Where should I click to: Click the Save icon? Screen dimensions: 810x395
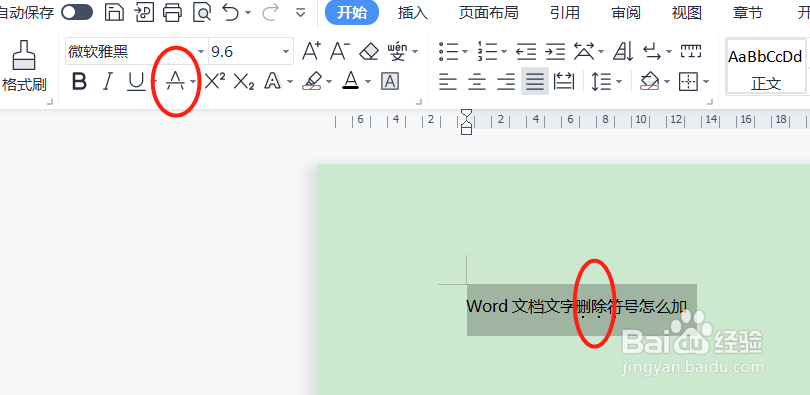(x=114, y=12)
